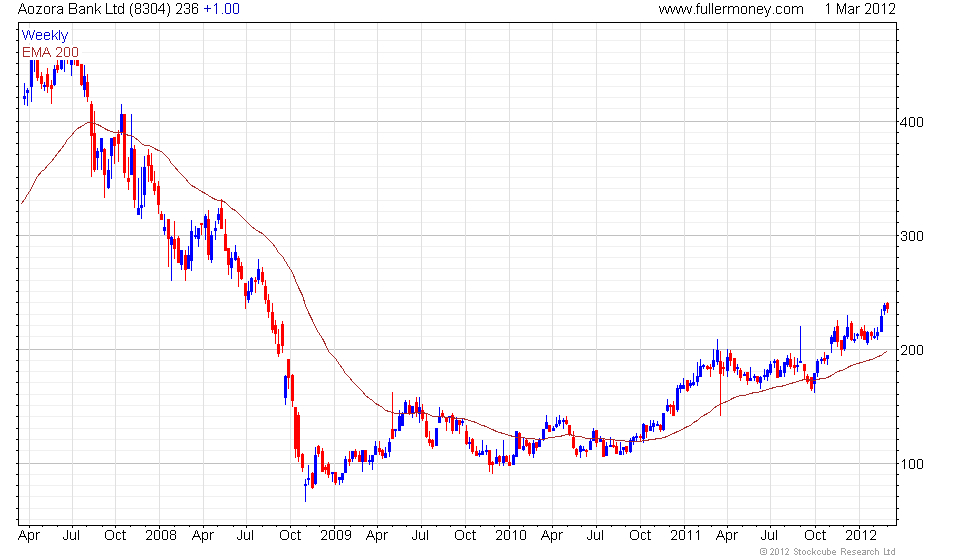This screenshot has width=980, height=560.
Task: Click the 200 price axis label
Action: [911, 350]
